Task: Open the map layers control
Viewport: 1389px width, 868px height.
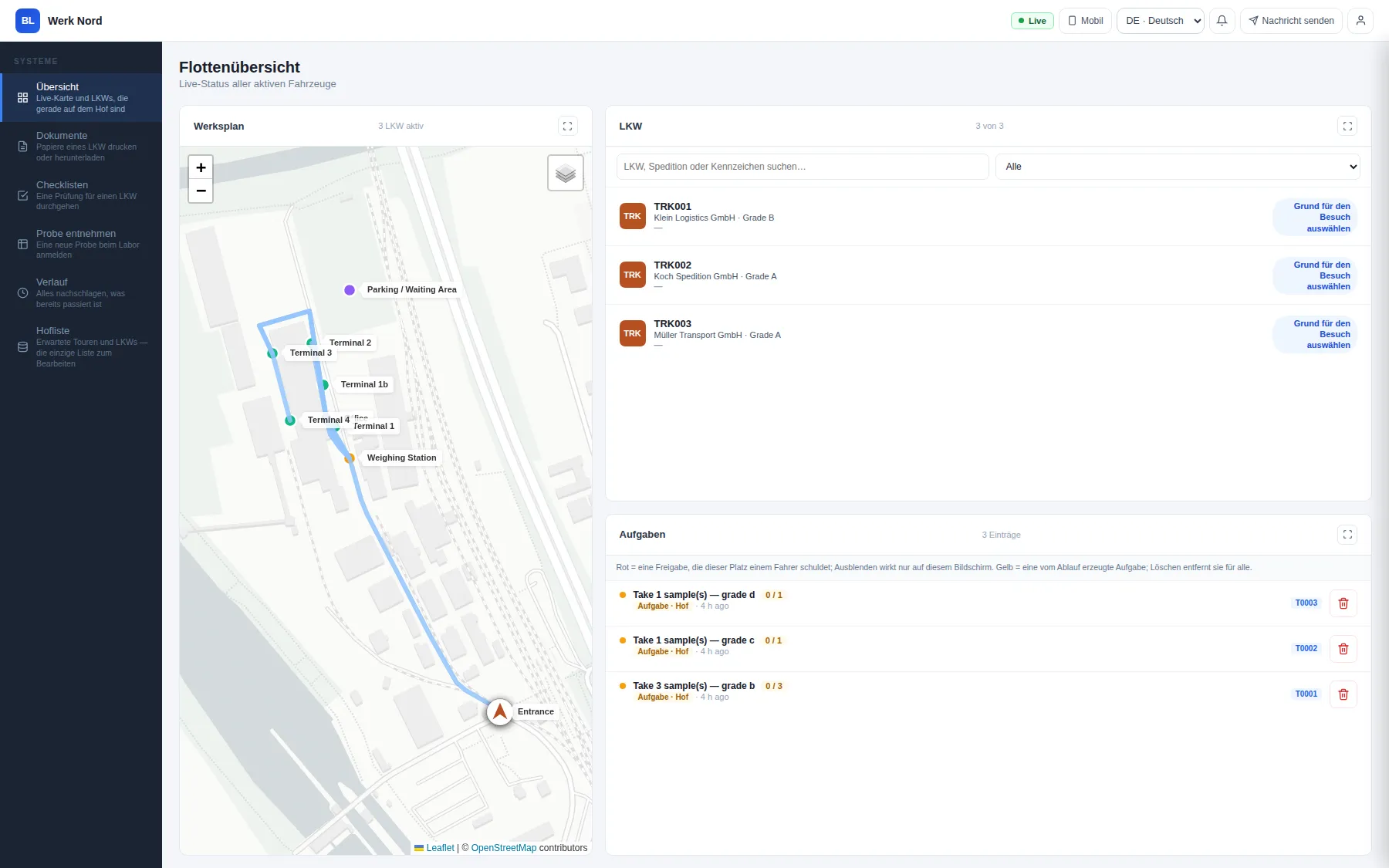Action: tap(566, 173)
